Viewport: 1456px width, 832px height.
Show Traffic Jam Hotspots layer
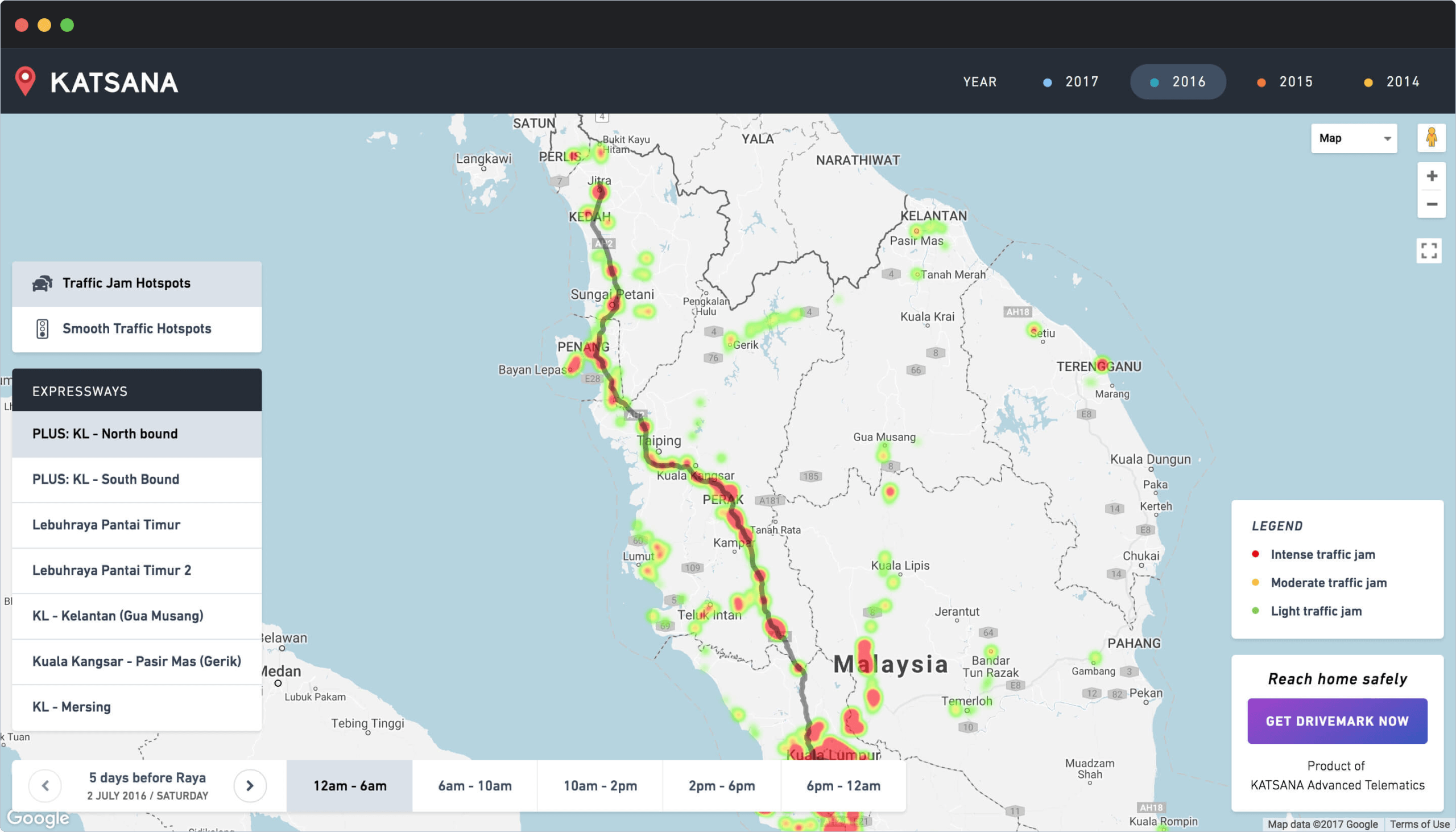137,284
